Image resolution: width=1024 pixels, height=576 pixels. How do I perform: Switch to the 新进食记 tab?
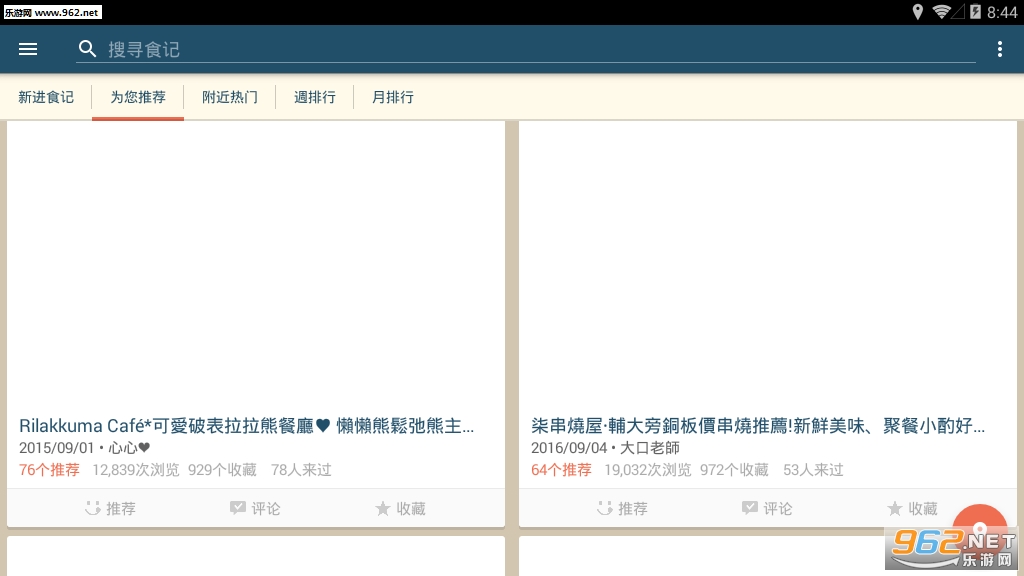pos(46,97)
